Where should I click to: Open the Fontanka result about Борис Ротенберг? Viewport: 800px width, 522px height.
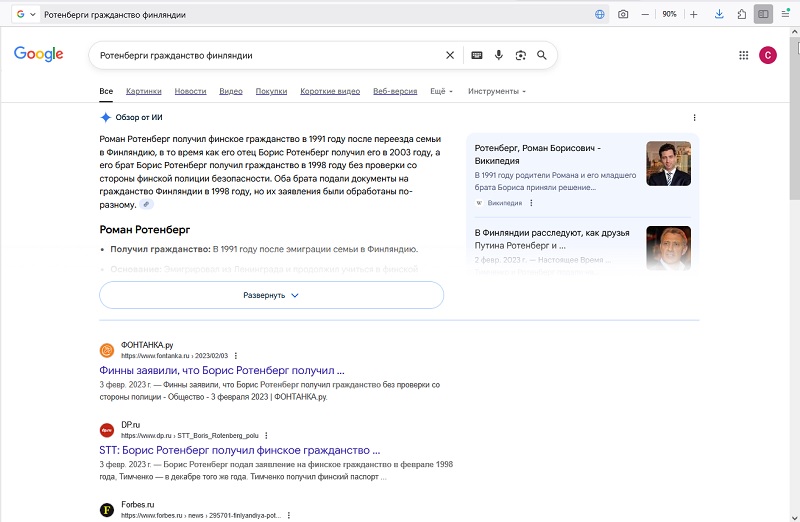pyautogui.click(x=222, y=370)
